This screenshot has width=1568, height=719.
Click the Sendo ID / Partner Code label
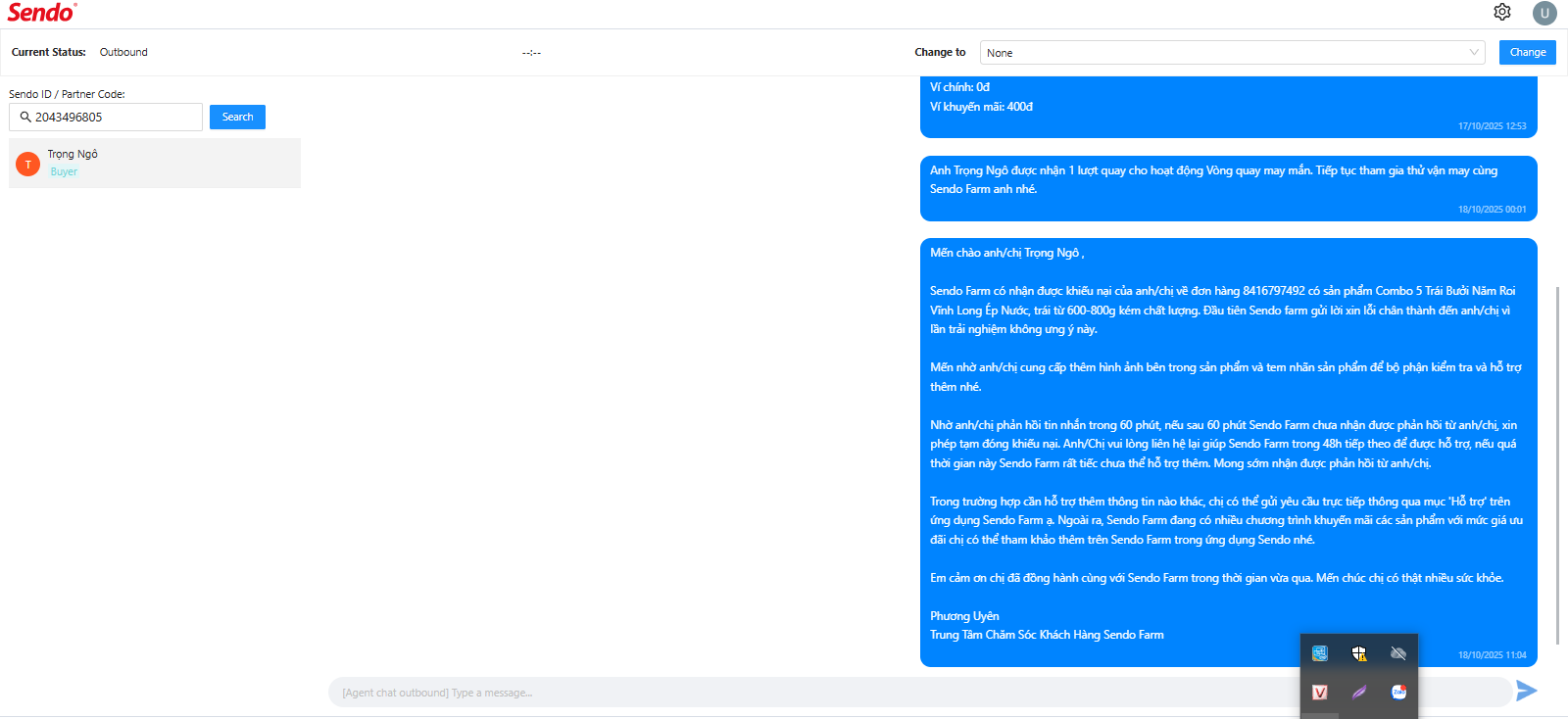(x=67, y=94)
